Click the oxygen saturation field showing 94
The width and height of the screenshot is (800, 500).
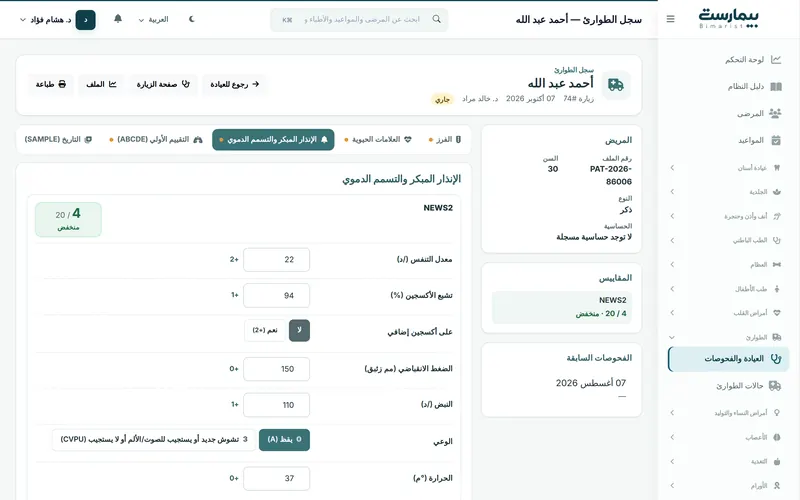(x=277, y=295)
